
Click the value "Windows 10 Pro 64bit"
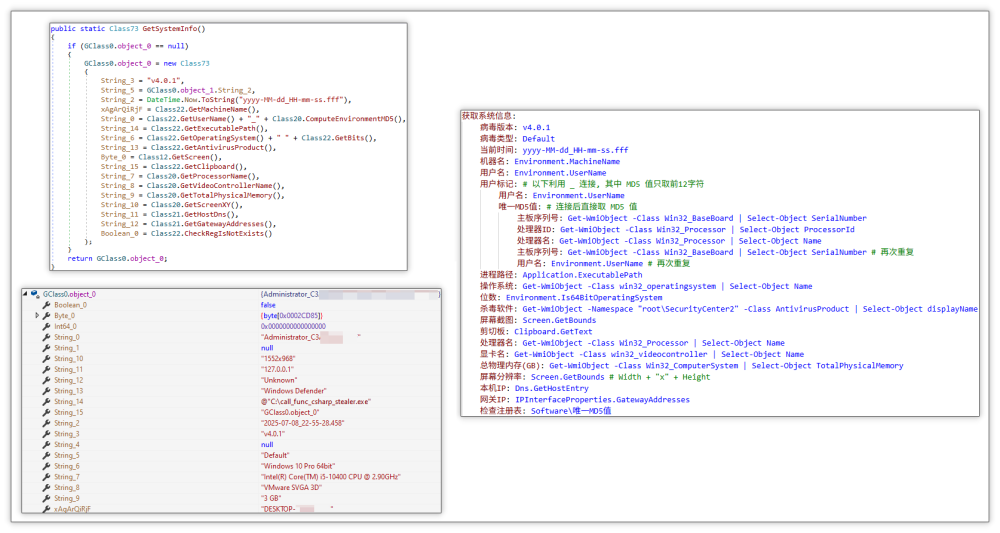coord(298,466)
